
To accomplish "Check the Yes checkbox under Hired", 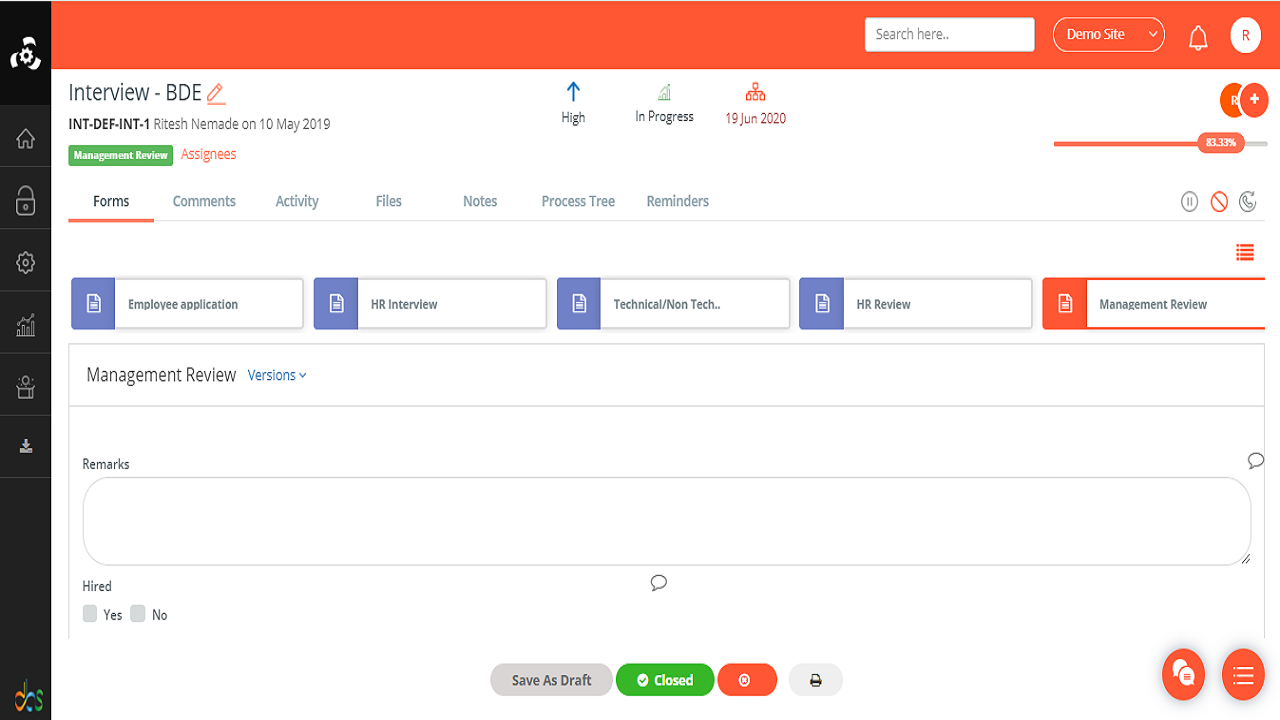I will pos(90,614).
